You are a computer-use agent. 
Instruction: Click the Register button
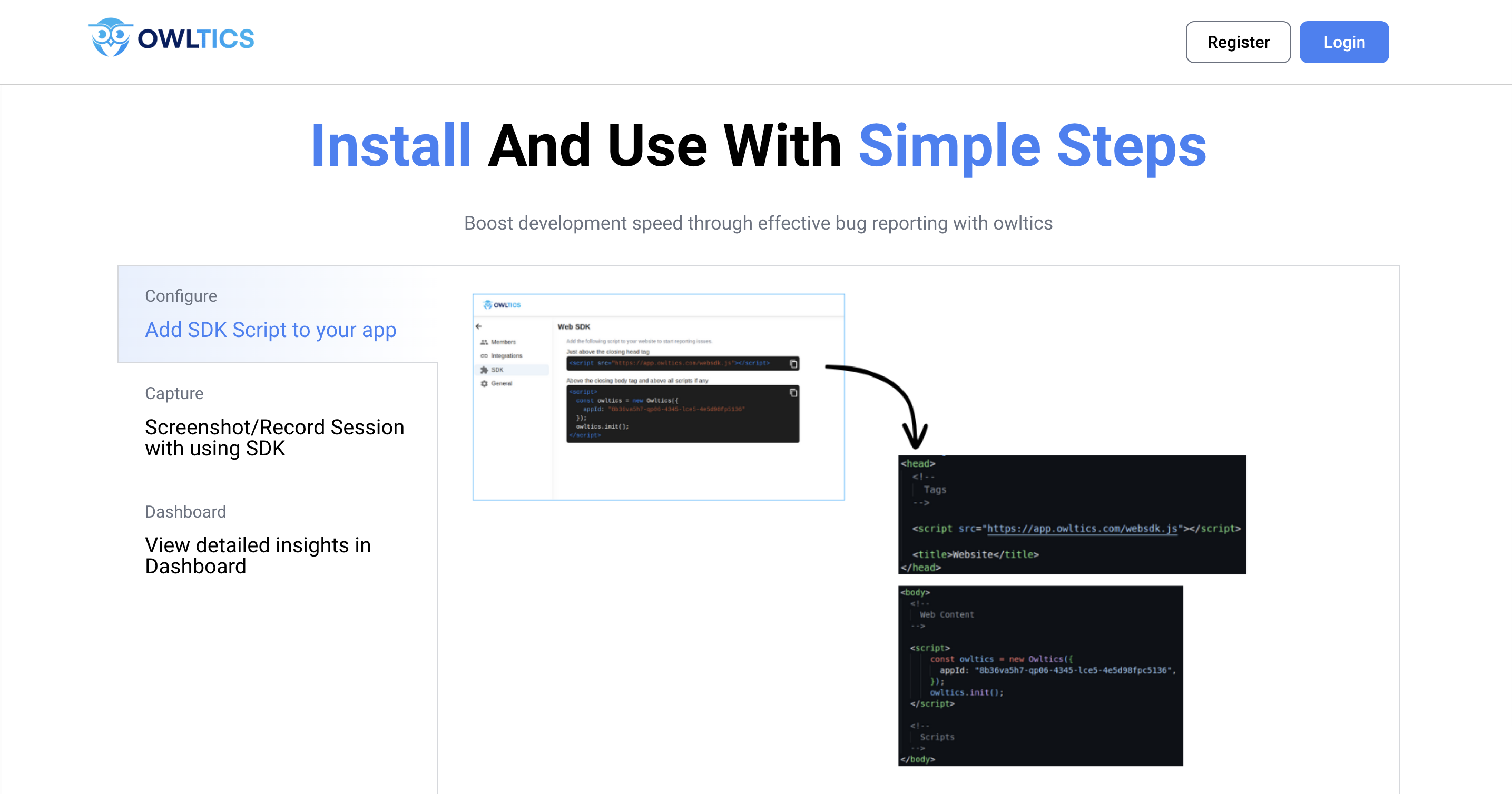coord(1238,42)
